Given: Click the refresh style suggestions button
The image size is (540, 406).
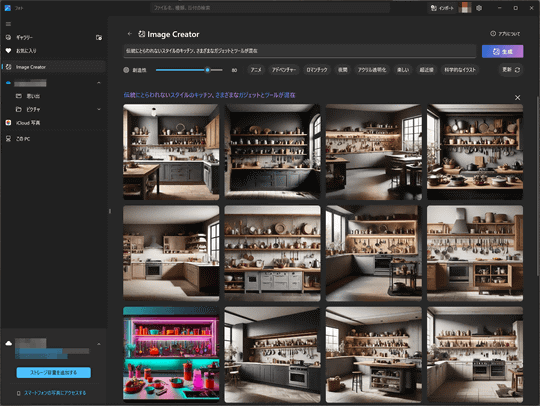Looking at the screenshot, I should coord(511,70).
